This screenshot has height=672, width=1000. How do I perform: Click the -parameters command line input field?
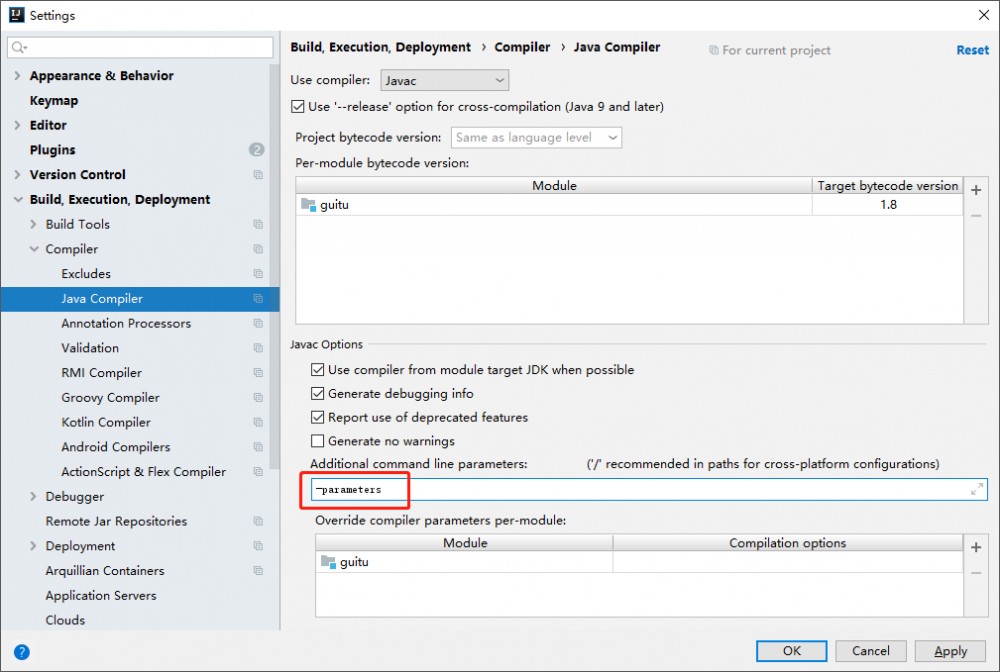649,490
